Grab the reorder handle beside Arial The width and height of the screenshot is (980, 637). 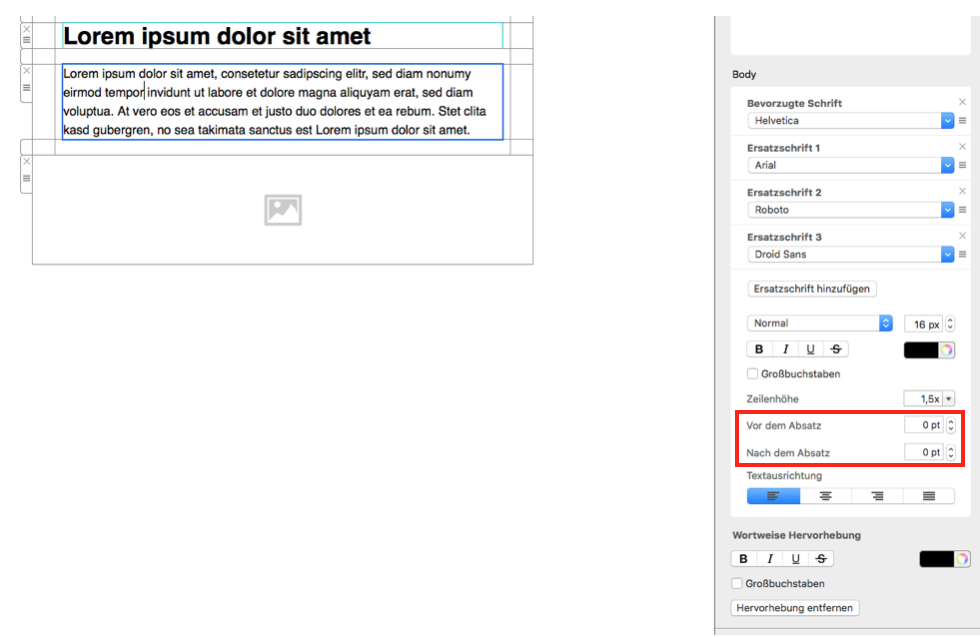pyautogui.click(x=962, y=165)
